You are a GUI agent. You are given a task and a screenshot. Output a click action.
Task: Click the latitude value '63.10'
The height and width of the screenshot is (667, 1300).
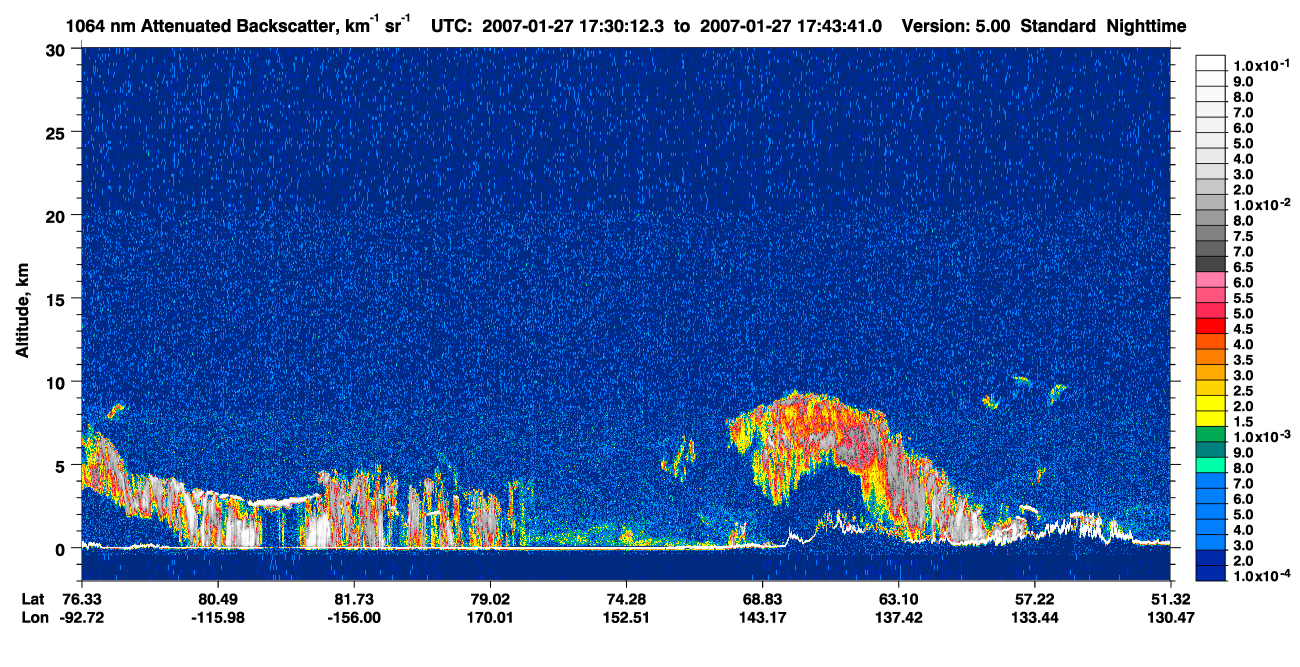pyautogui.click(x=898, y=598)
